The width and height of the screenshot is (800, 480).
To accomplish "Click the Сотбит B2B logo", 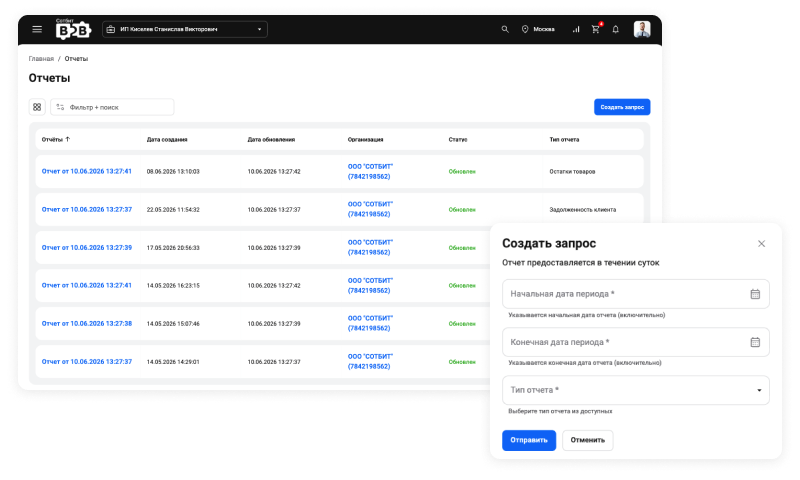I will coord(72,29).
